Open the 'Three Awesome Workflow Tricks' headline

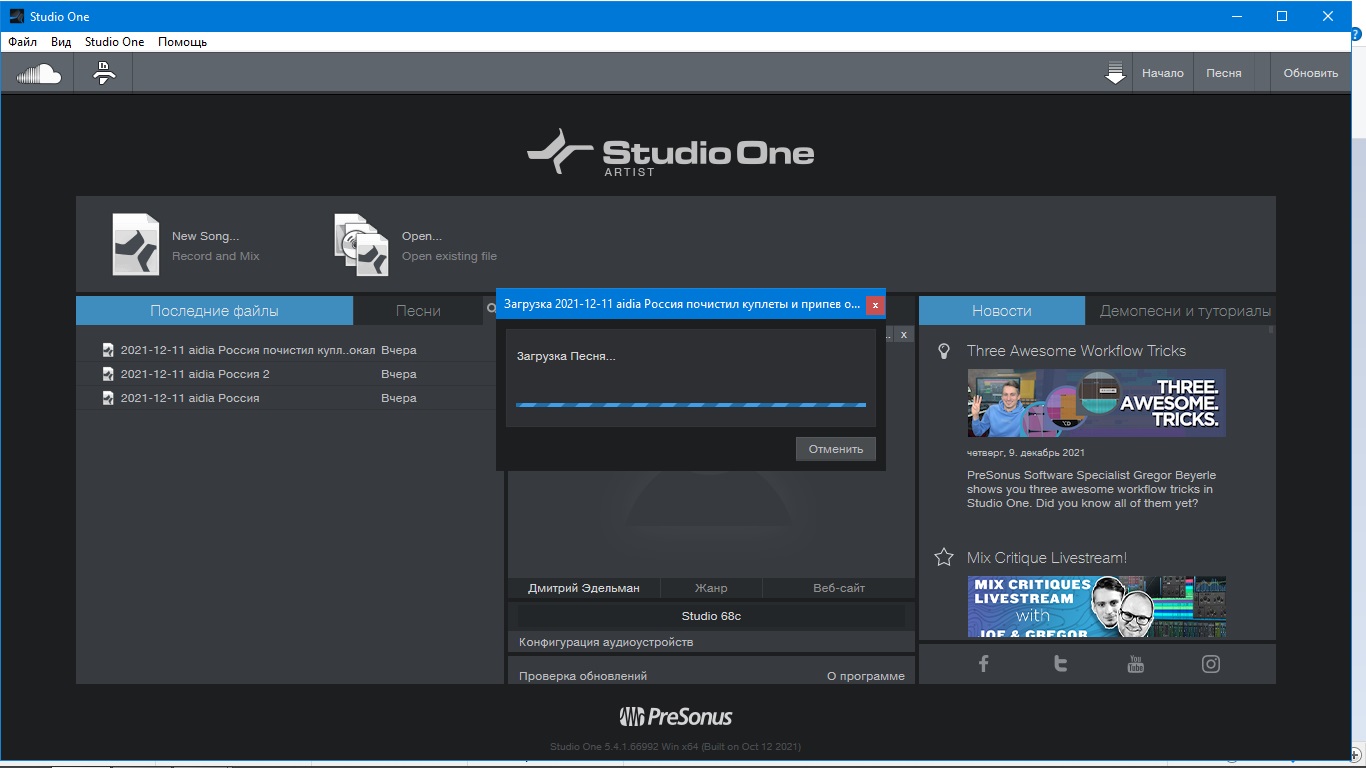1076,351
